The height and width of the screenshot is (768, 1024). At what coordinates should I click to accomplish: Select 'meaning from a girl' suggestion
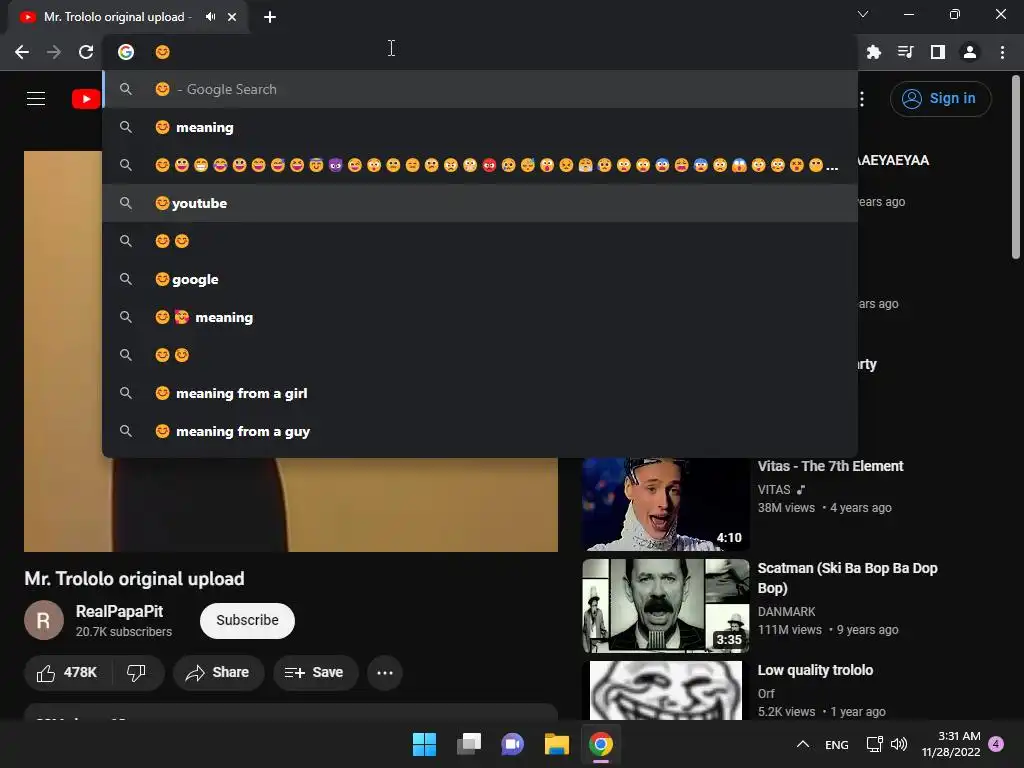pos(480,393)
